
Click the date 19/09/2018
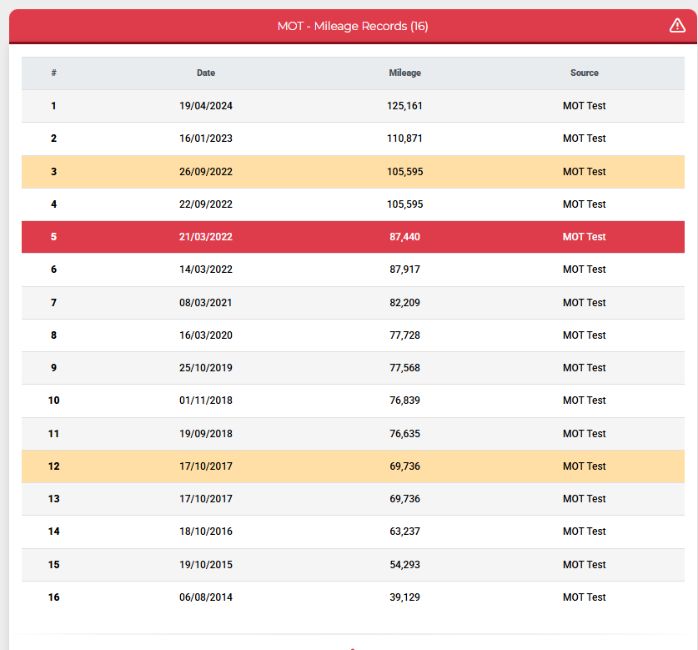point(206,434)
